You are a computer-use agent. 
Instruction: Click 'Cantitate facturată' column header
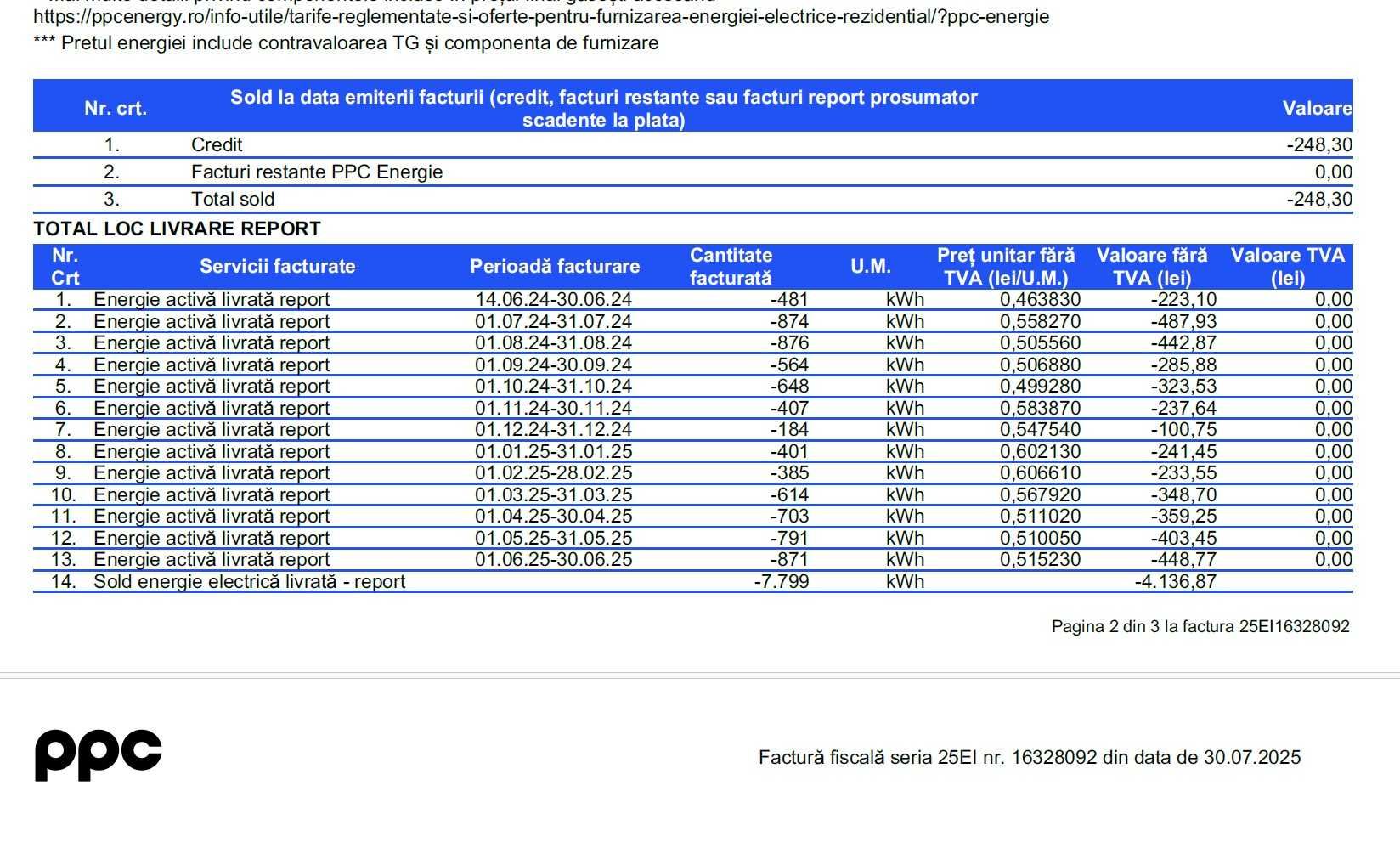coord(731,267)
